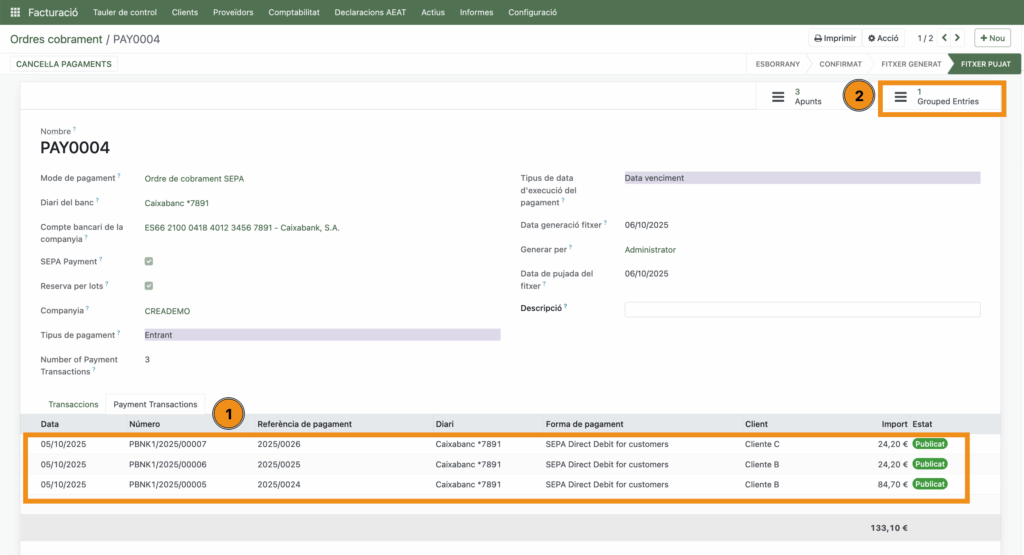
Task: Toggle the Reserva per lots checkbox
Action: (x=149, y=286)
